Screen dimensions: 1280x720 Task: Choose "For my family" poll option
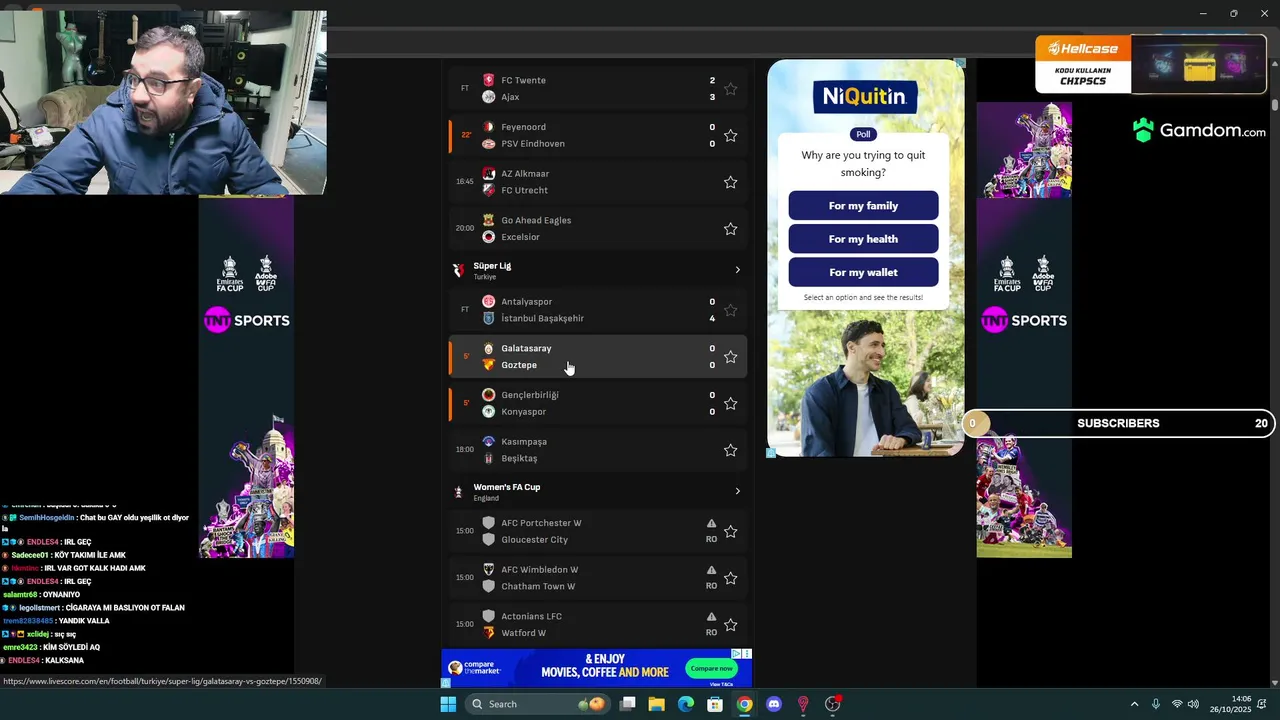pos(863,205)
